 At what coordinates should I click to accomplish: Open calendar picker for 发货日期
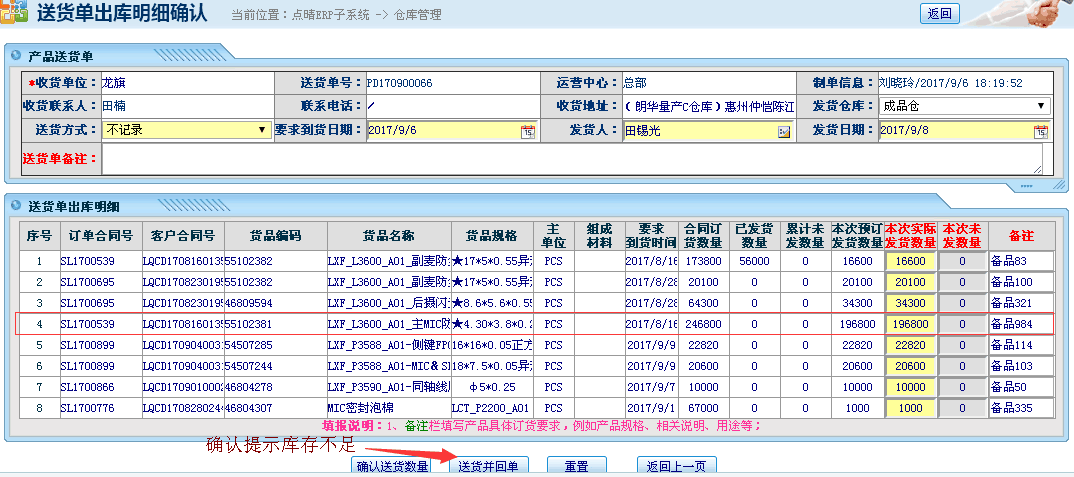[x=1040, y=131]
